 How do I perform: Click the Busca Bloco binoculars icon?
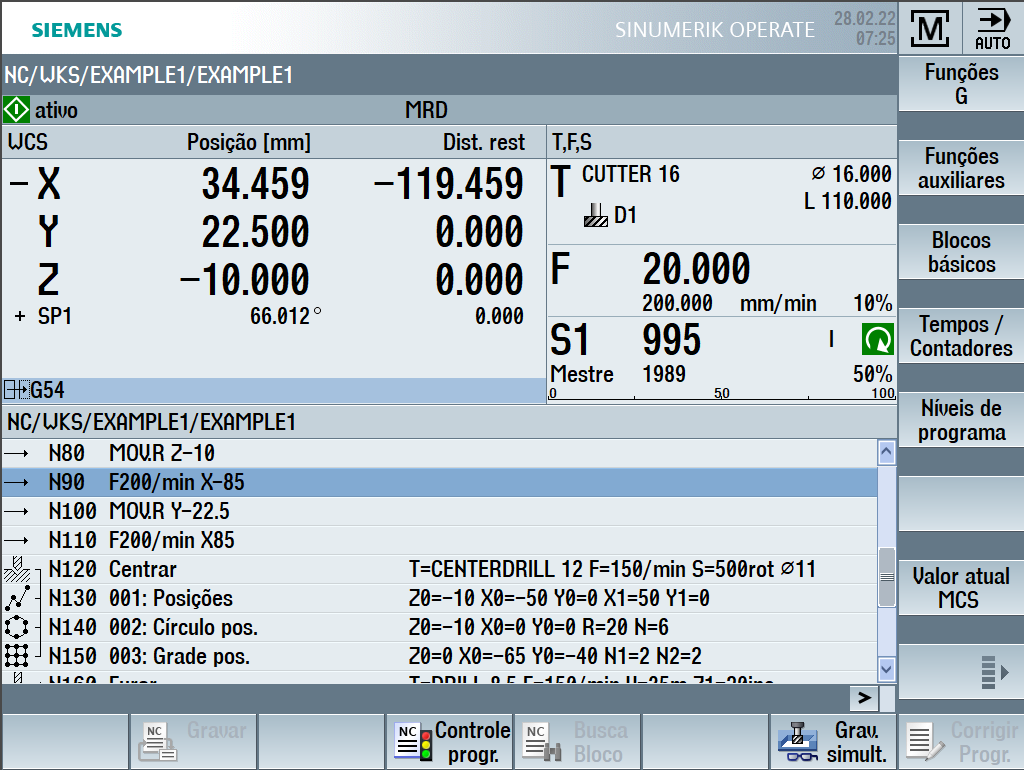pos(543,743)
